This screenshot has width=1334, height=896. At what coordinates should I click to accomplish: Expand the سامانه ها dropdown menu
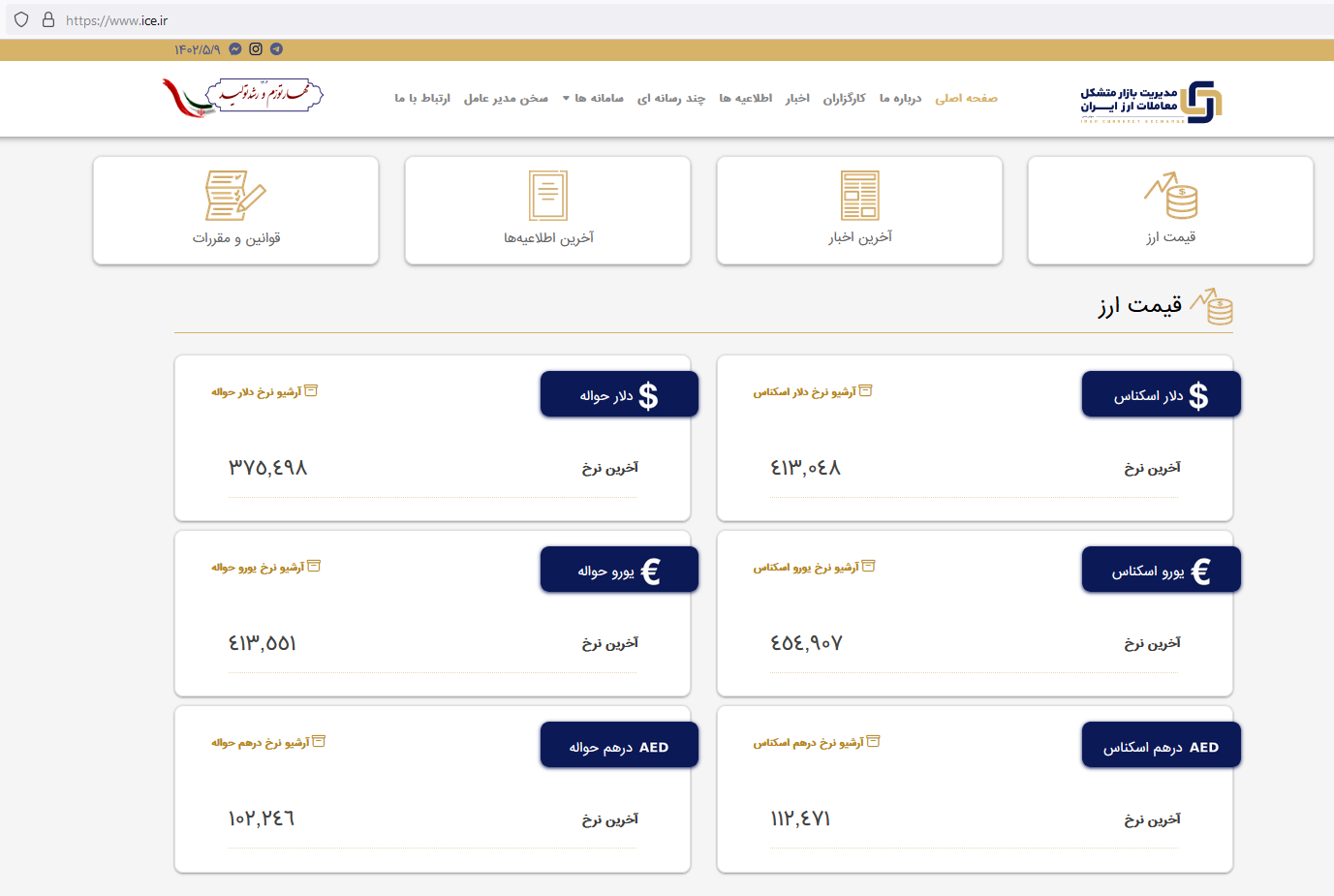(594, 98)
